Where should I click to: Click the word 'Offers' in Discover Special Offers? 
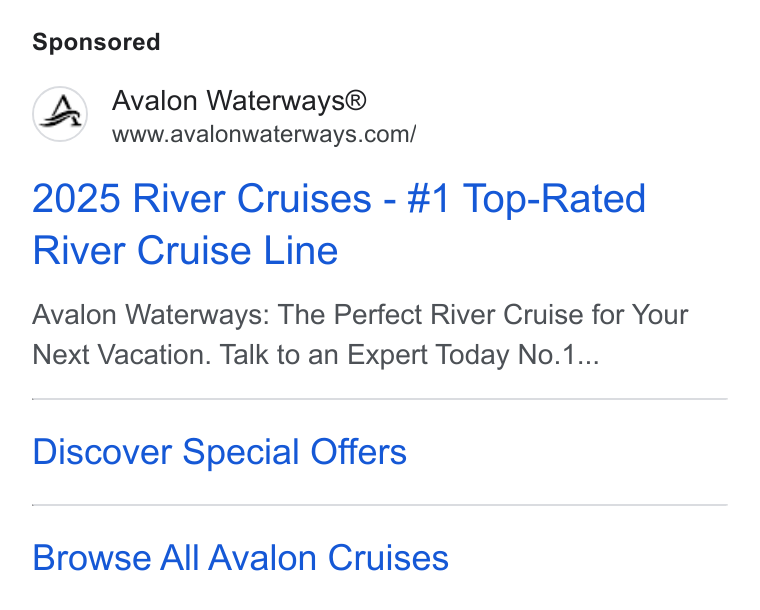pos(358,452)
